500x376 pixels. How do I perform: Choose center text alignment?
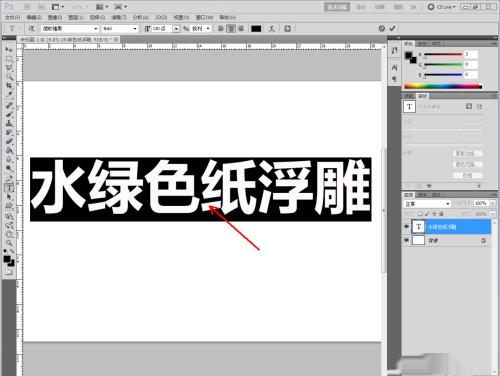pos(231,29)
